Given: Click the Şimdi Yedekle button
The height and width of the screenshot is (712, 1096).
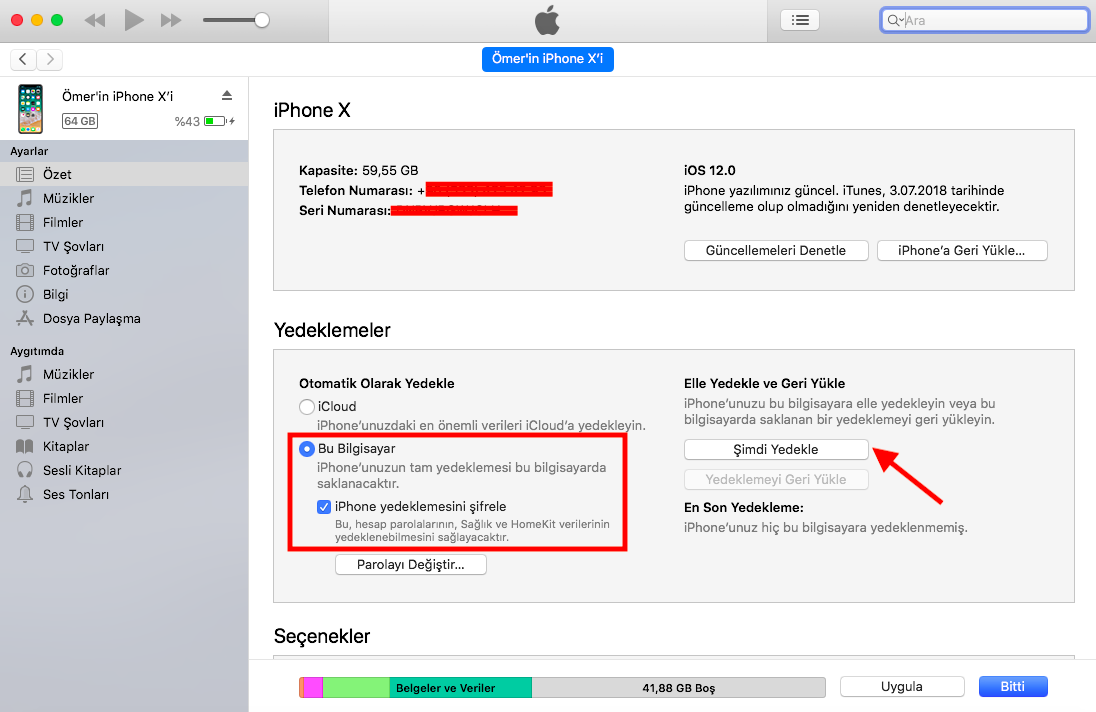Looking at the screenshot, I should click(776, 449).
